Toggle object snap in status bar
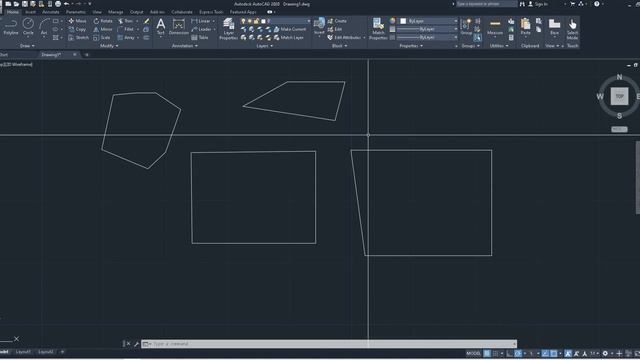640x360 pixels. tap(553, 353)
